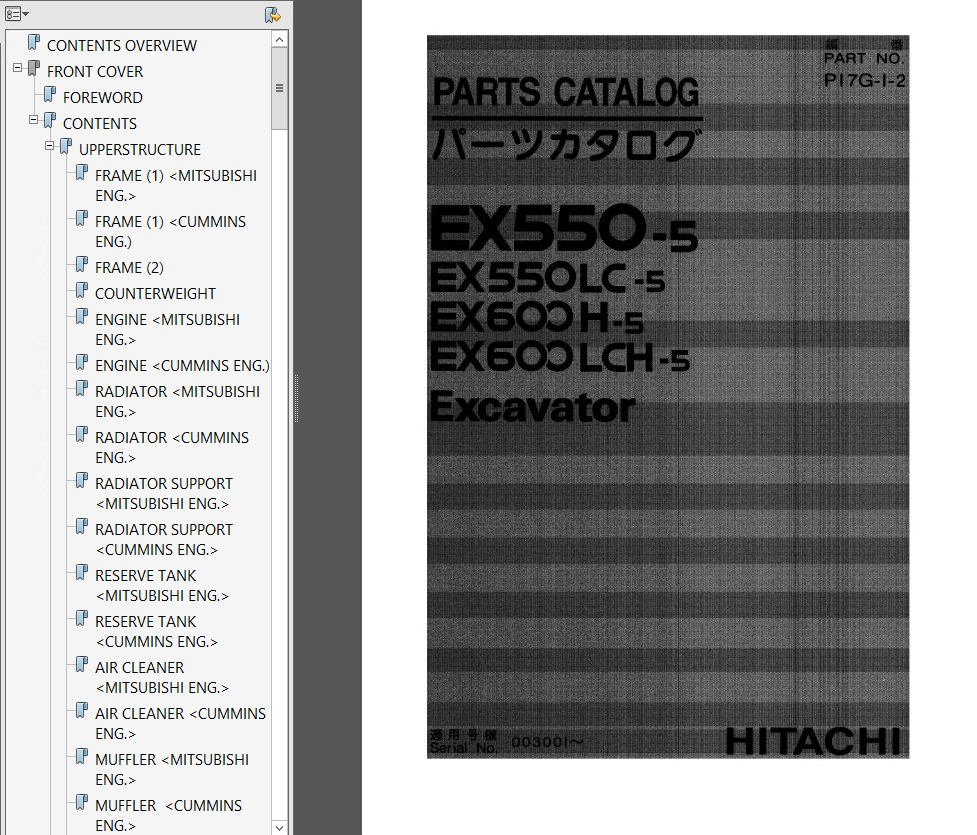
Task: Open MUFFLER Cummins Eng. bookmark
Action: [x=168, y=816]
